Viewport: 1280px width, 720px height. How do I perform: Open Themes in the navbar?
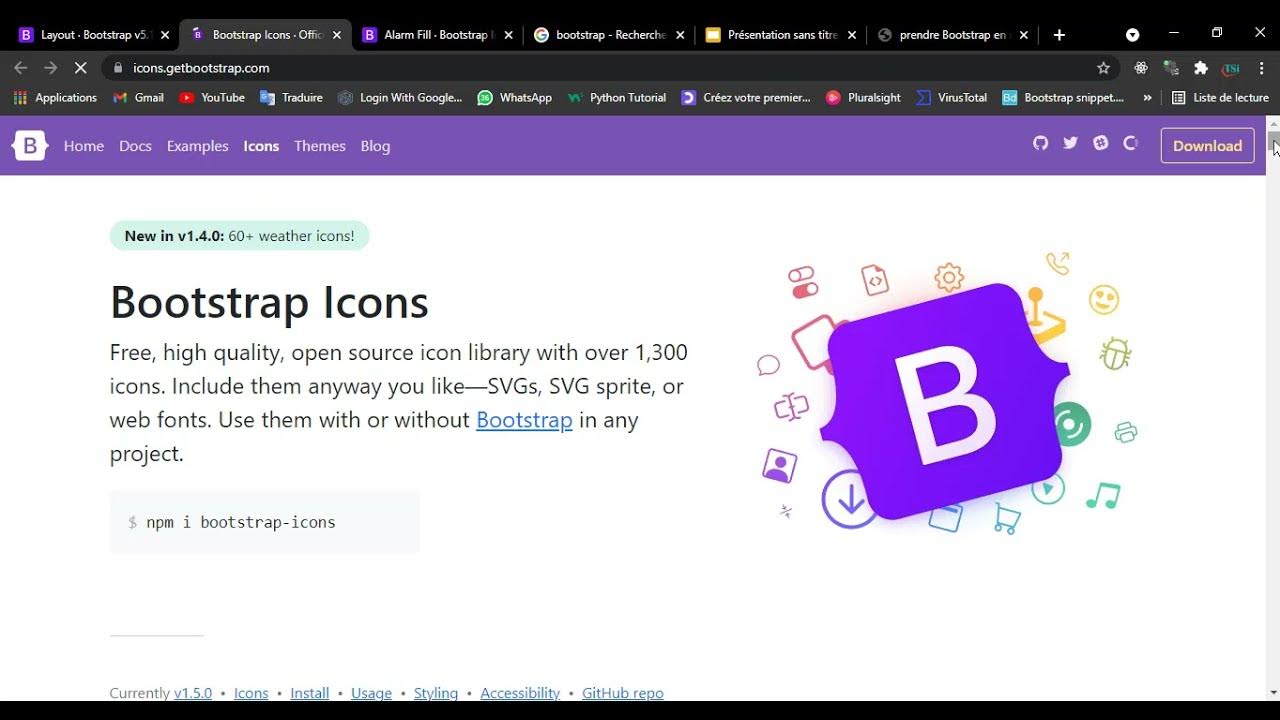point(320,146)
